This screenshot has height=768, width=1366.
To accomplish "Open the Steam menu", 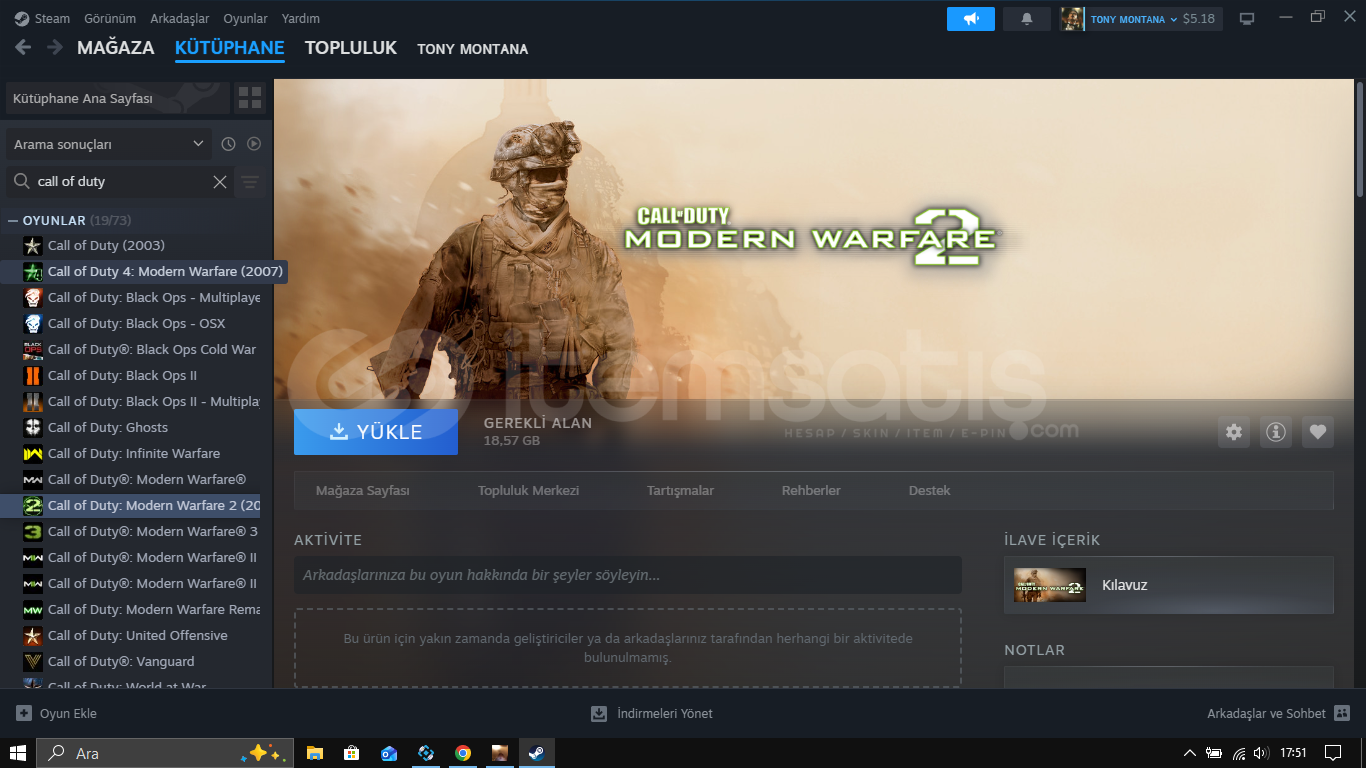I will [42, 18].
